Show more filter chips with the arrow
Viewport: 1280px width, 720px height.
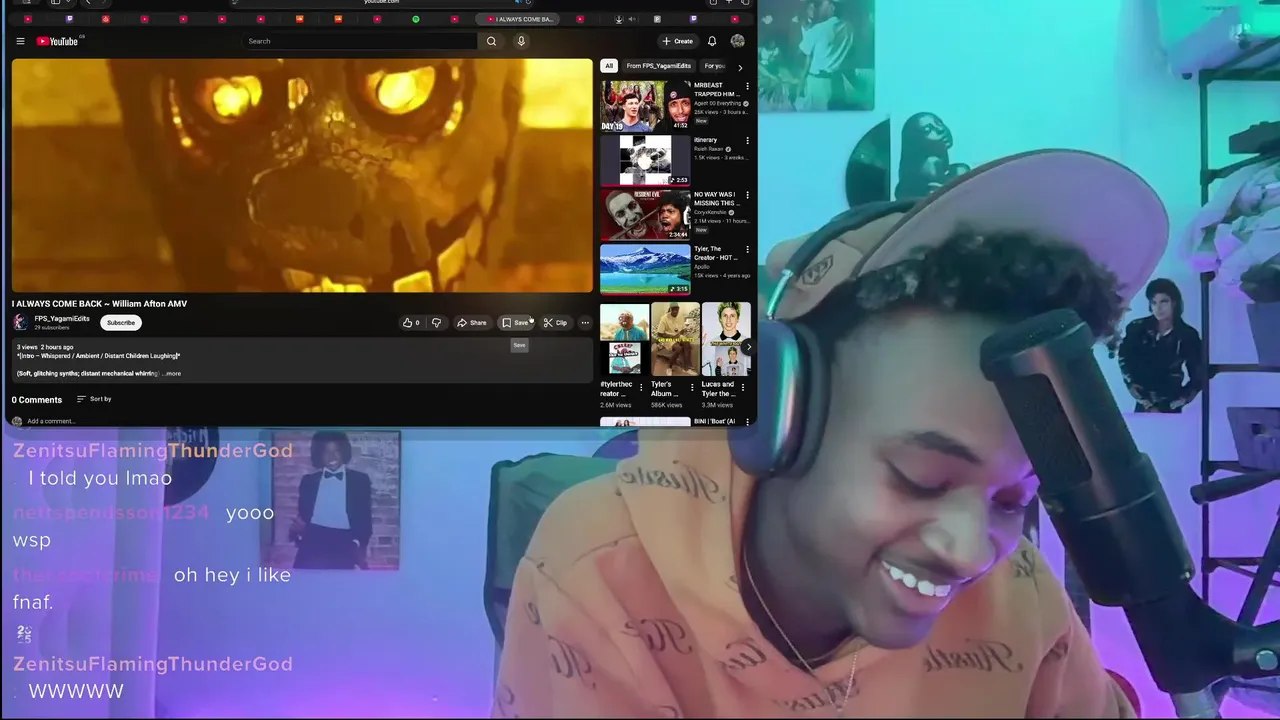[x=740, y=67]
